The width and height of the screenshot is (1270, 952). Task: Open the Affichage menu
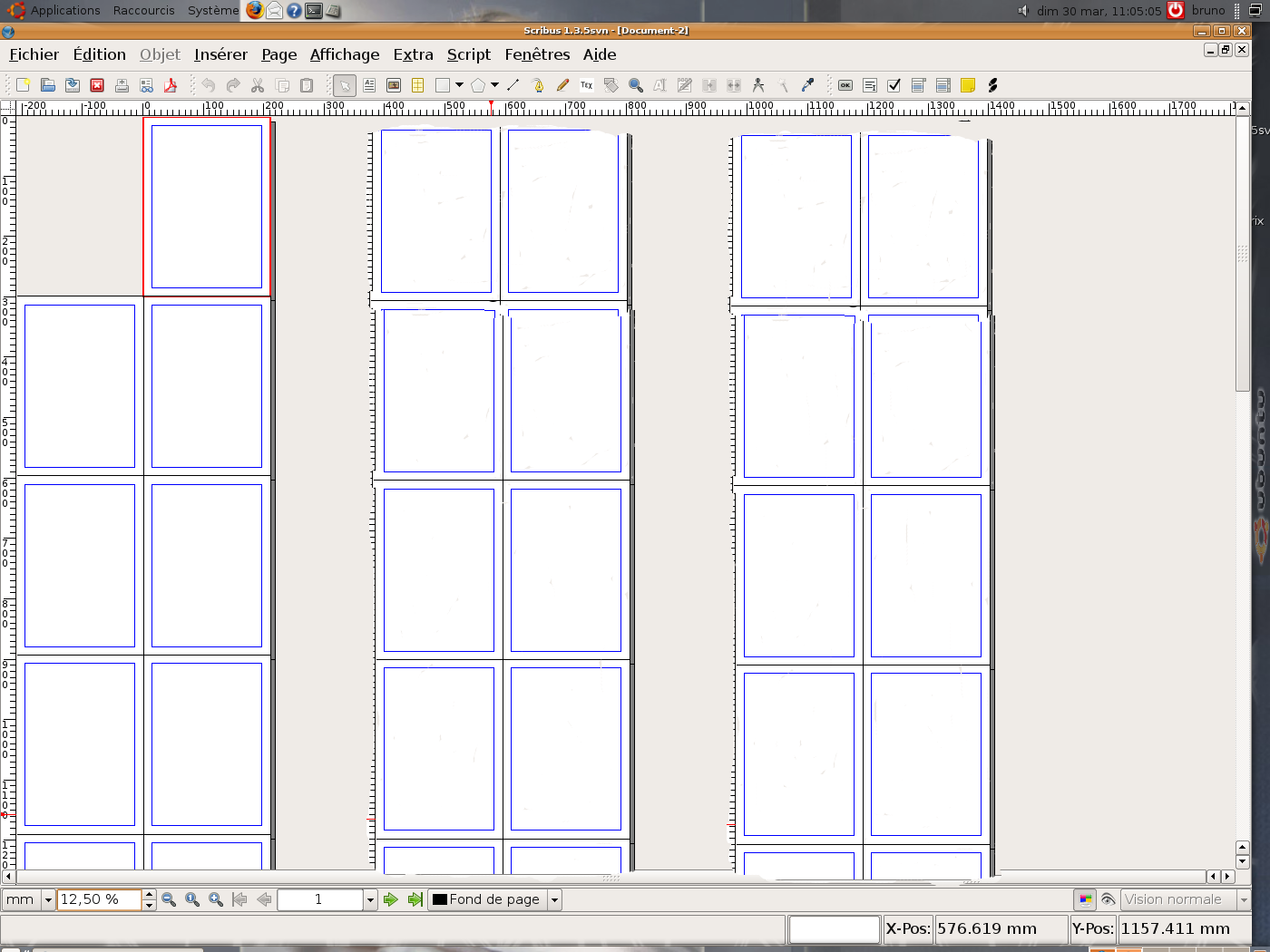tap(345, 54)
